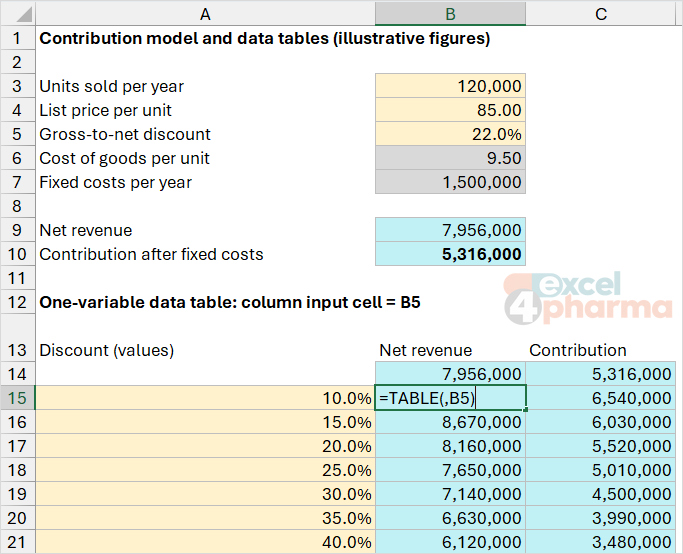Screen dimensions: 683x554
Task: Select contribution cell showing 6,540,000
Action: point(601,398)
